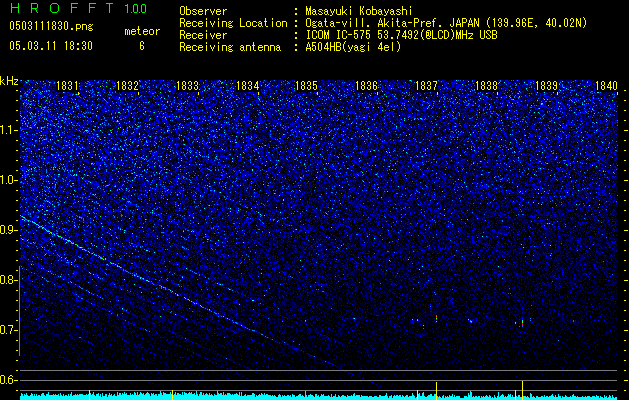The image size is (629, 400).
Task: Select the version number 1.00
Action: click(136, 9)
